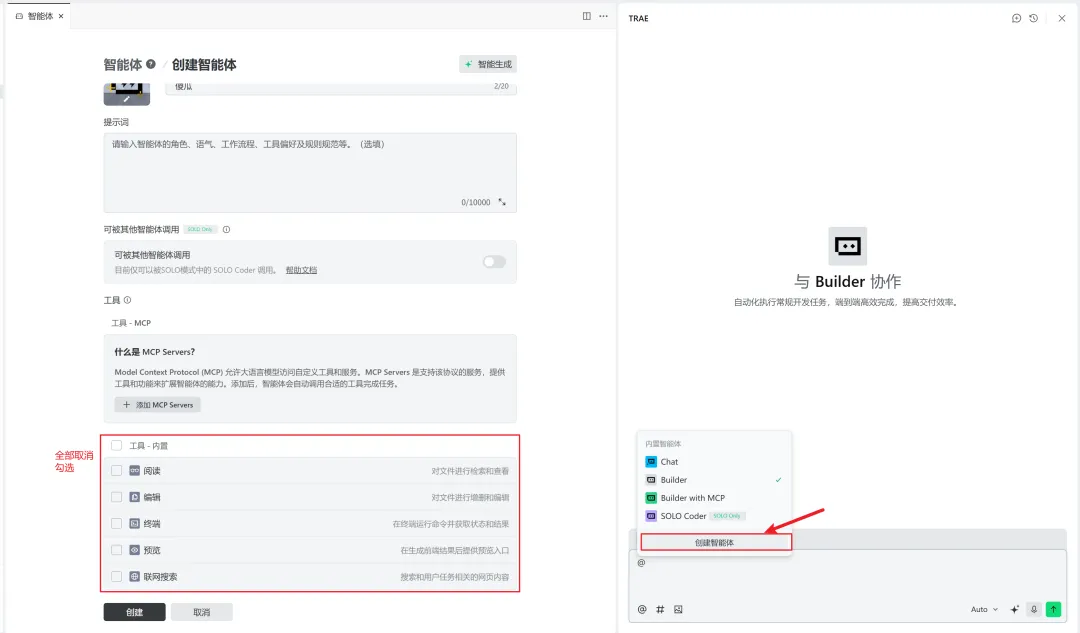Click the @ symbol in chat input
Viewport: 1080px width, 633px height.
(641, 563)
